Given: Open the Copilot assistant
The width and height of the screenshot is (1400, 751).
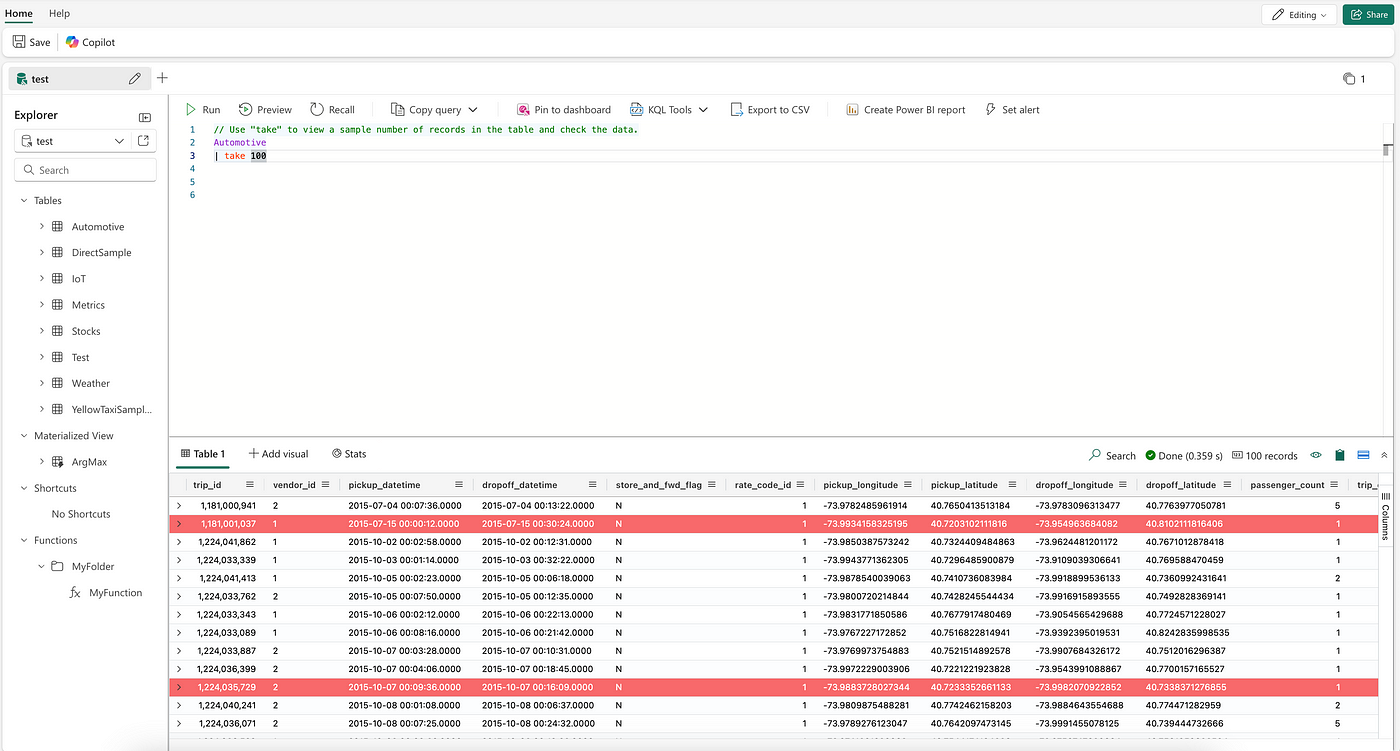Looking at the screenshot, I should (x=90, y=42).
